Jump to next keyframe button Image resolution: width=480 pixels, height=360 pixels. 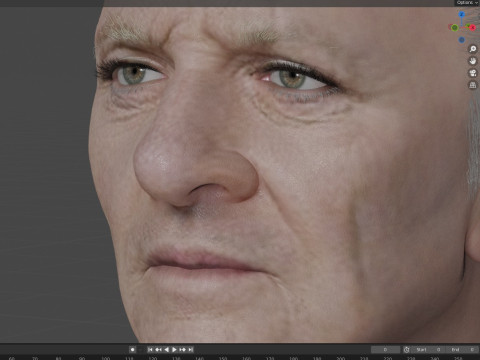[x=182, y=349]
